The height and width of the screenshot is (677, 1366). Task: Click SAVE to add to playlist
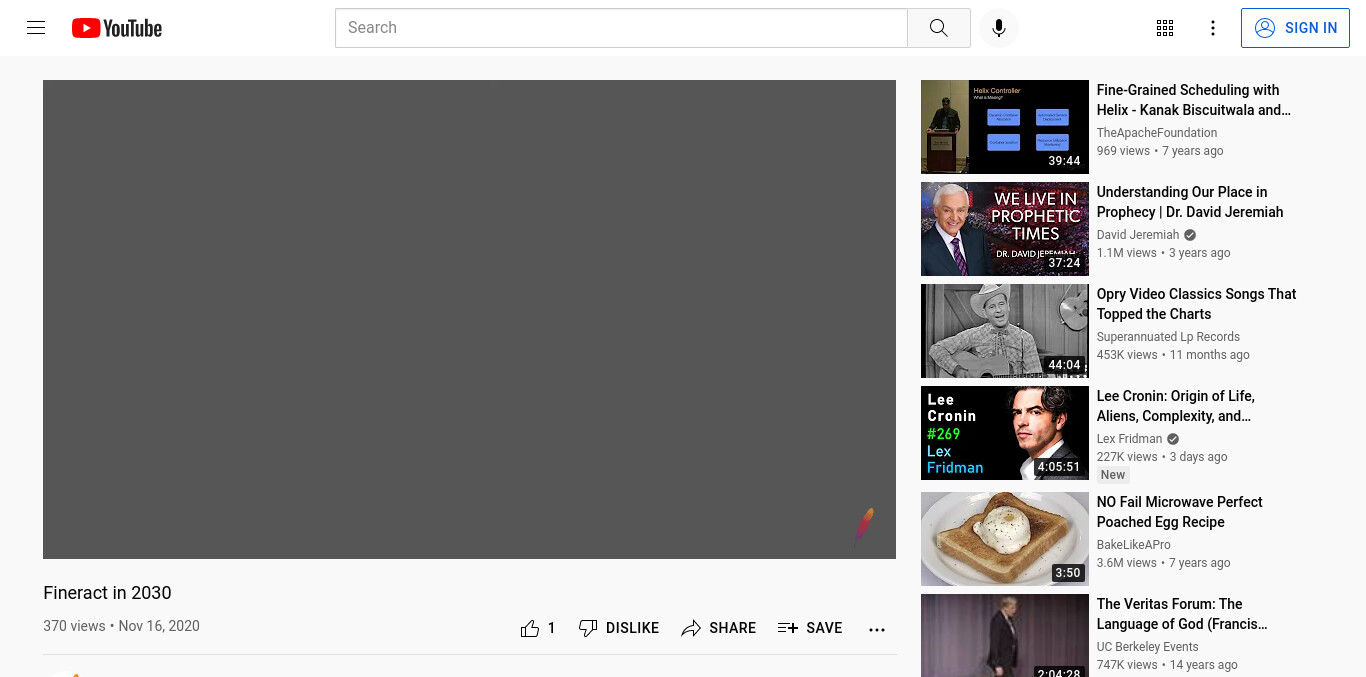pos(810,628)
